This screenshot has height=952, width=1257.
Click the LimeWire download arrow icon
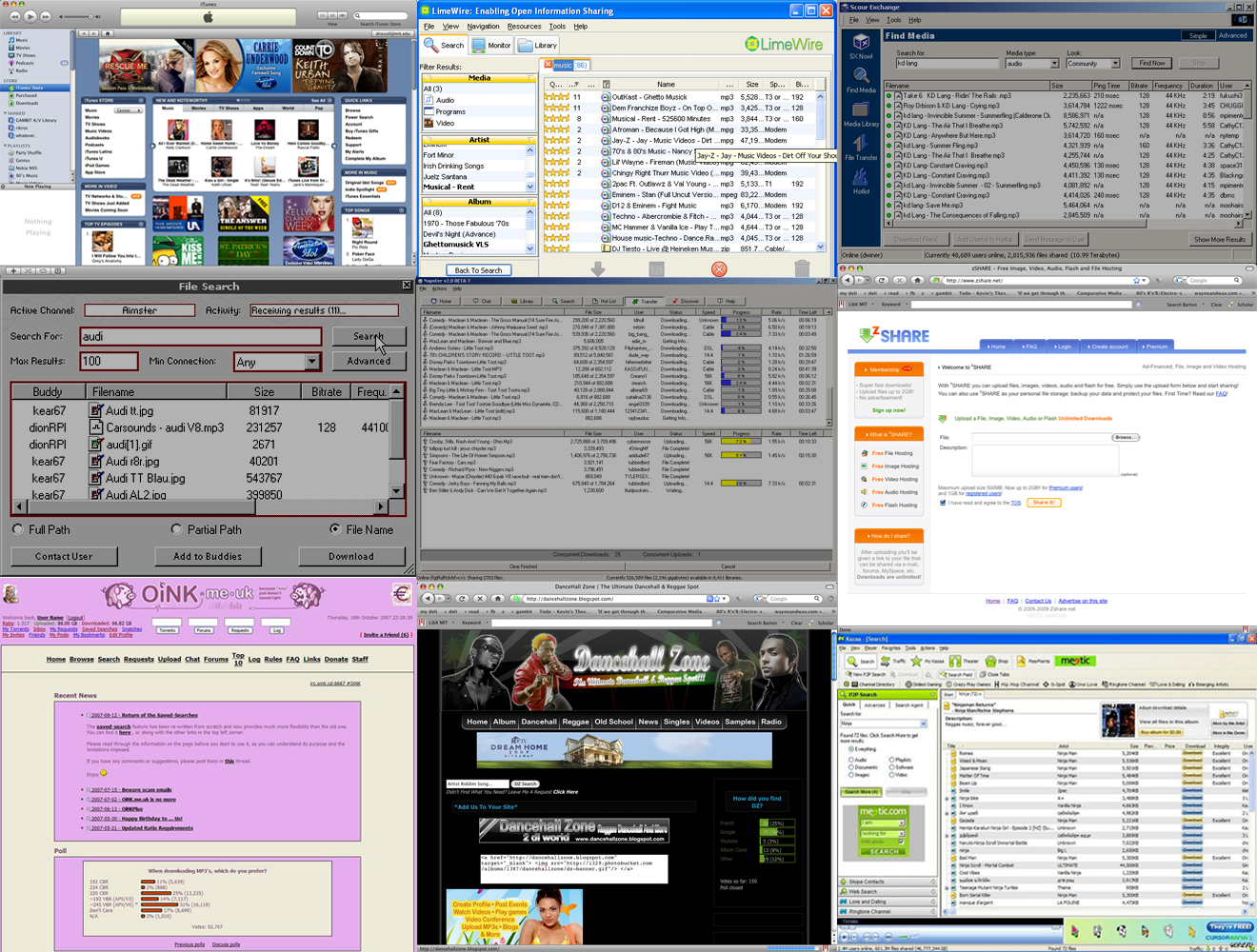click(597, 269)
